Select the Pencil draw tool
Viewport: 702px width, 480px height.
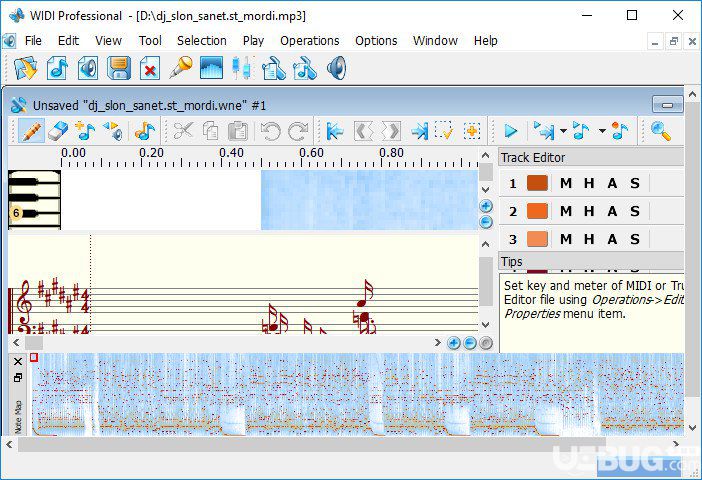[31, 131]
